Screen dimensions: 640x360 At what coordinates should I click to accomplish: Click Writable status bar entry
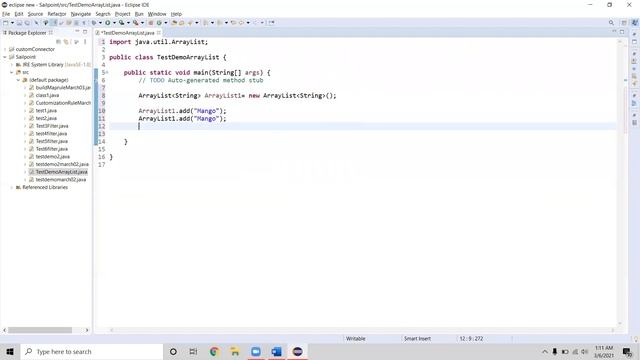tap(356, 339)
